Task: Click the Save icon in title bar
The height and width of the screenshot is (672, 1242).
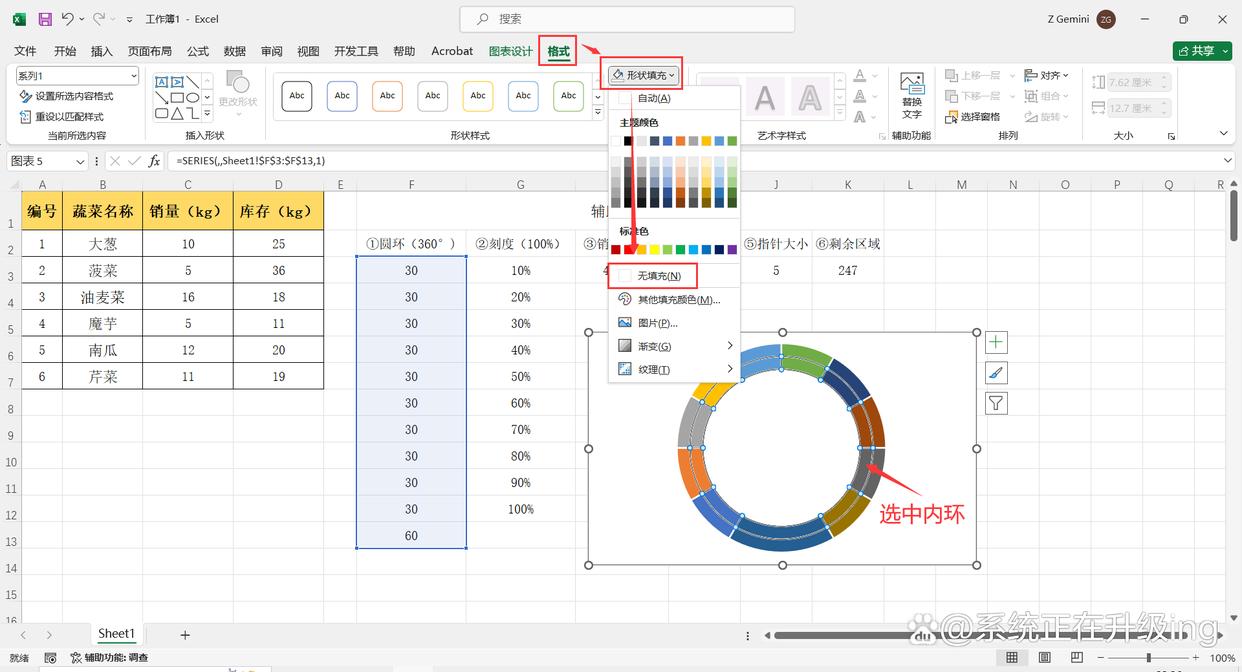Action: [x=44, y=19]
